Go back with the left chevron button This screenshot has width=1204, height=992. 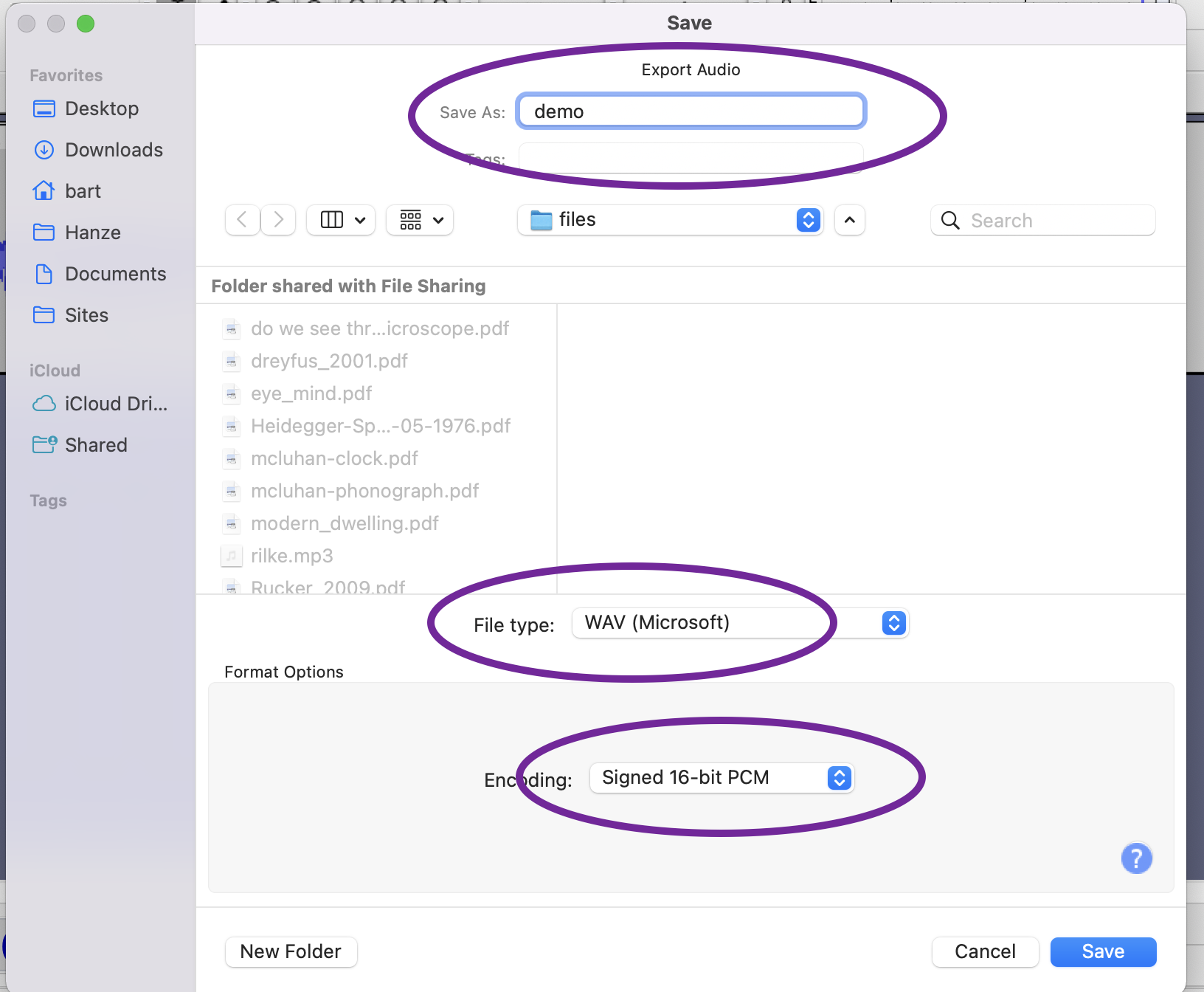pyautogui.click(x=242, y=220)
